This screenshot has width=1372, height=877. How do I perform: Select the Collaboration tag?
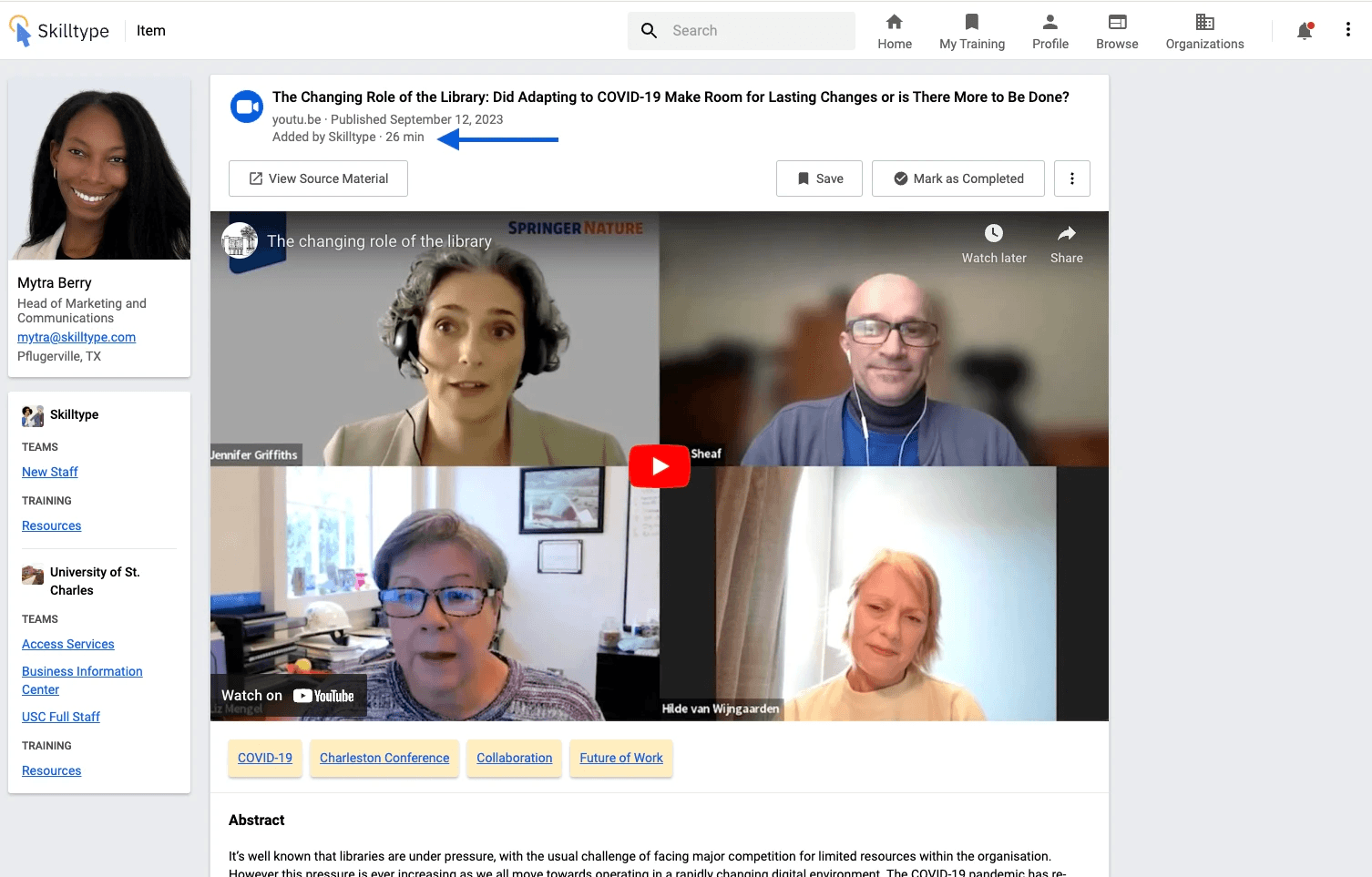pos(515,759)
